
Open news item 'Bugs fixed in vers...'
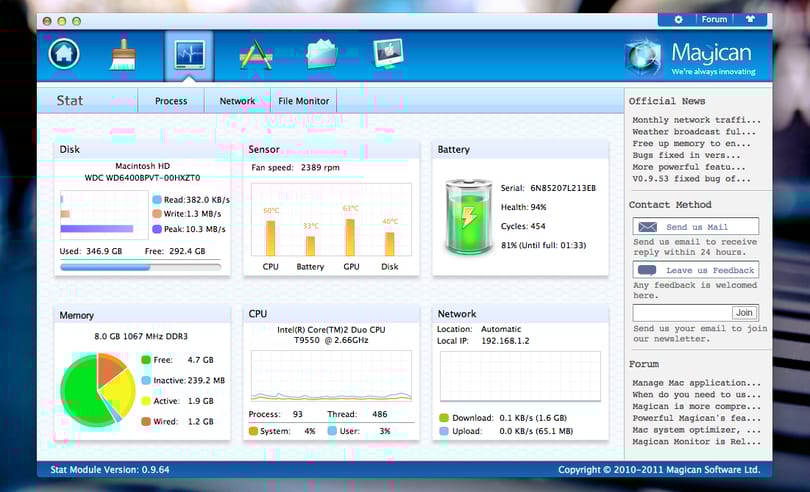pyautogui.click(x=686, y=155)
